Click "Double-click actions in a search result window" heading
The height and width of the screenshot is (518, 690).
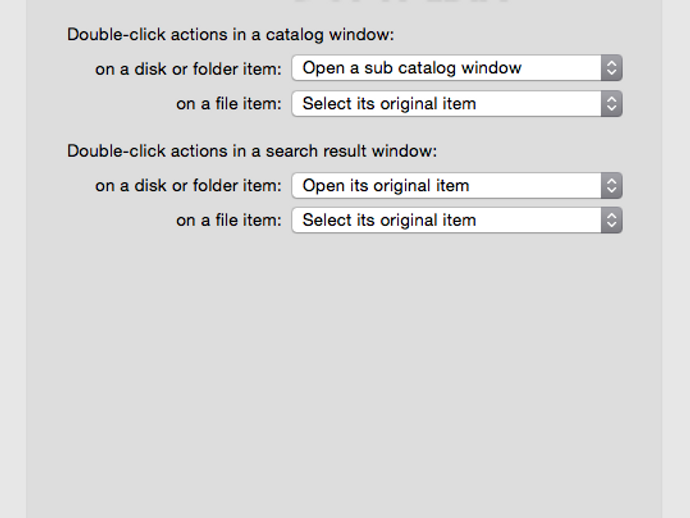252,151
